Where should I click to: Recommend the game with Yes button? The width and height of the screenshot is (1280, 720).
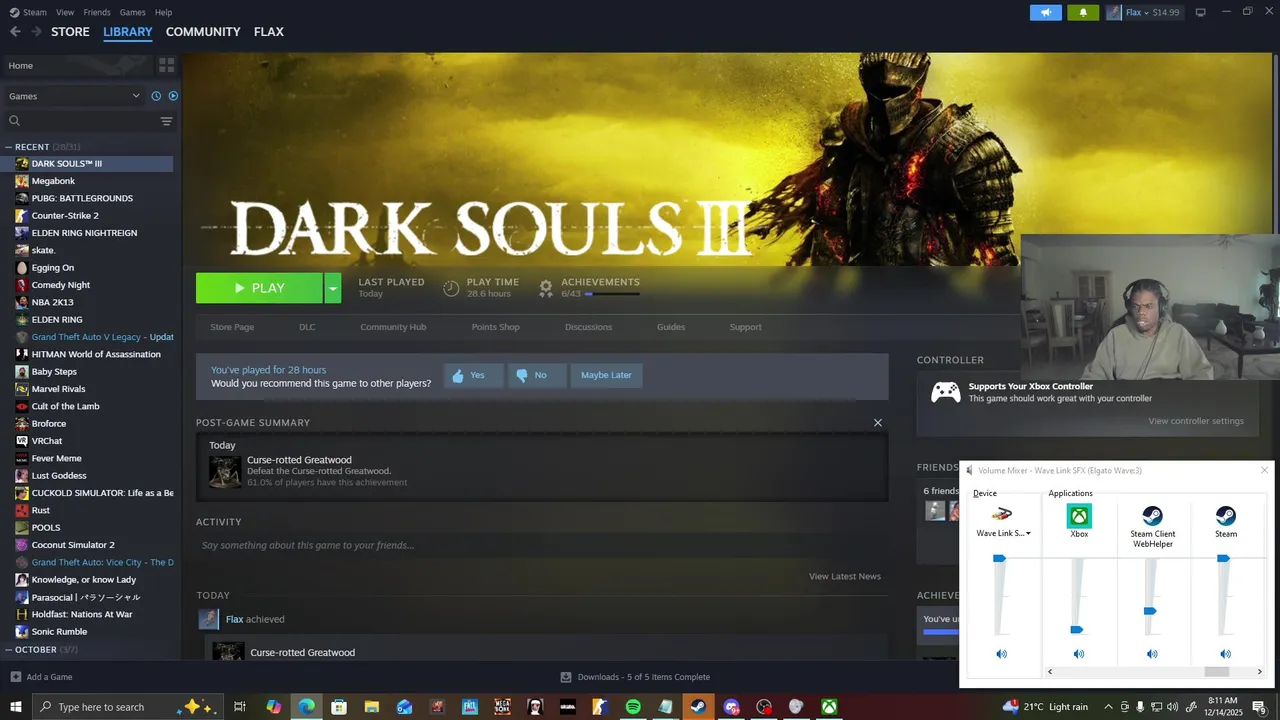pyautogui.click(x=473, y=375)
